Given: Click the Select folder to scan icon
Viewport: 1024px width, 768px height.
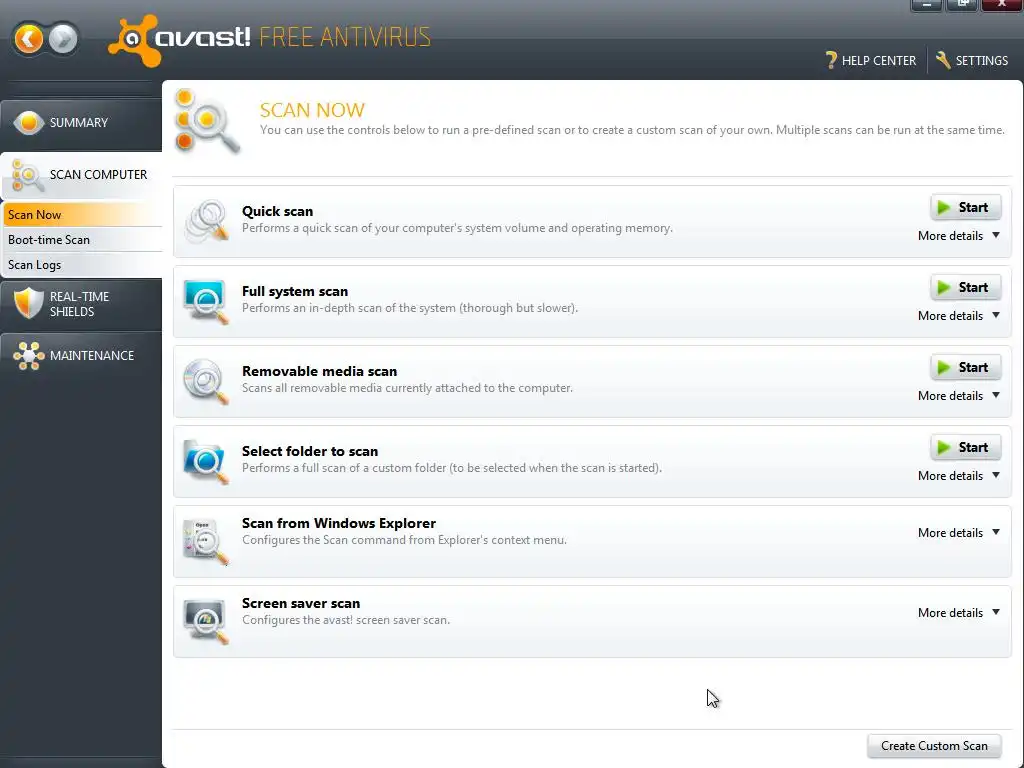Looking at the screenshot, I should point(206,461).
